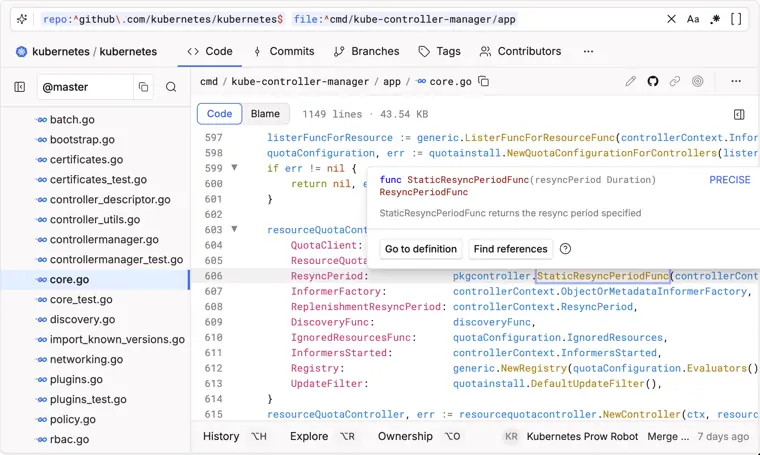The height and width of the screenshot is (455, 760).
Task: Open rbac.go in the file tree
Action: click(x=69, y=439)
